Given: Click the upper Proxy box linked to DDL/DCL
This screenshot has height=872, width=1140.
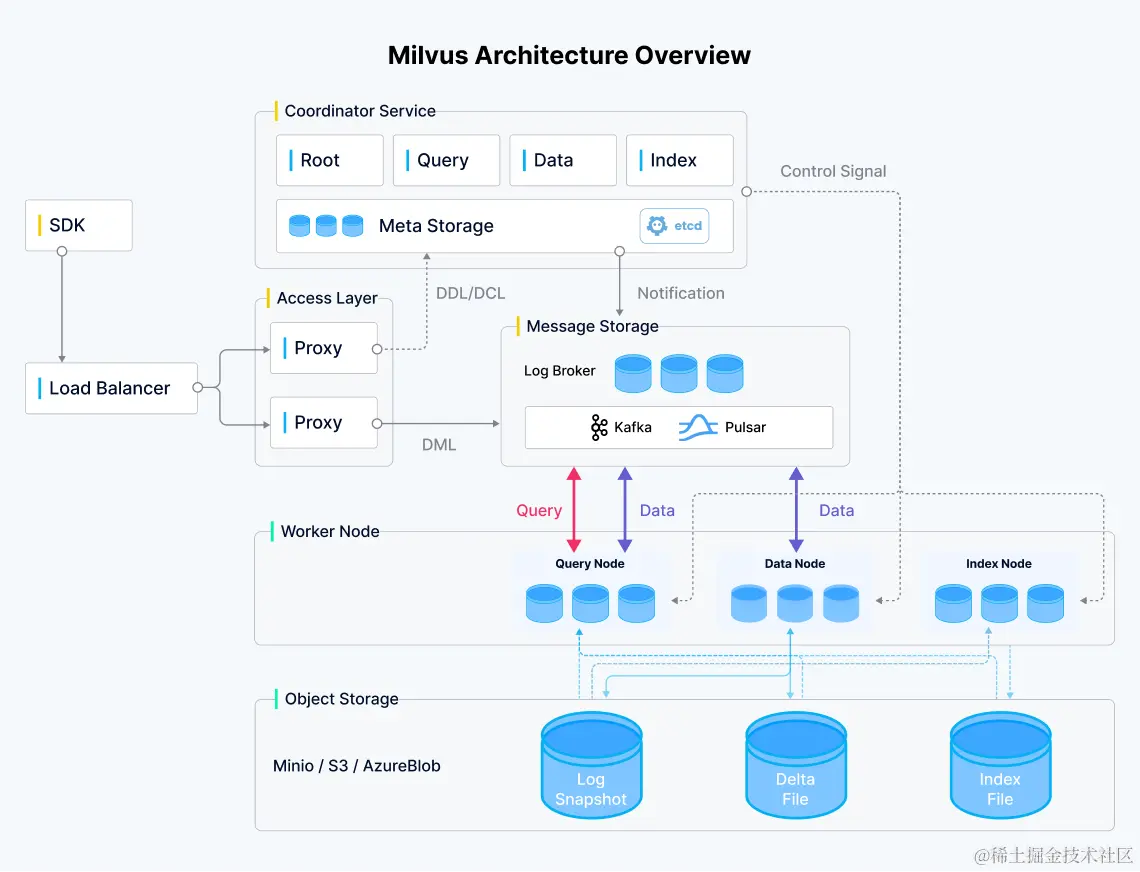Looking at the screenshot, I should click(324, 348).
